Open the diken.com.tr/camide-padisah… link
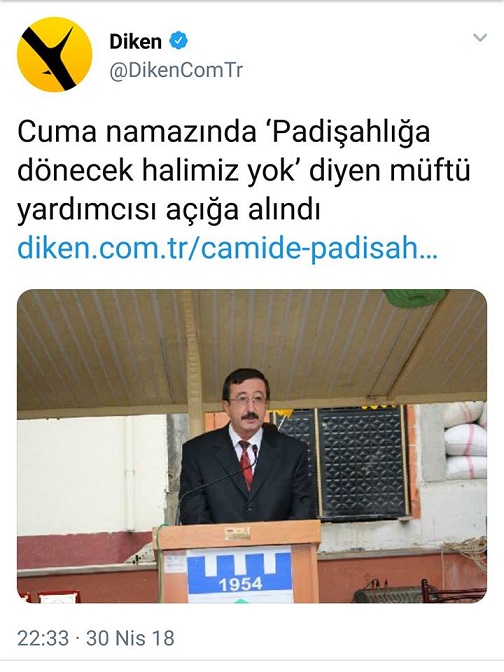 (x=228, y=248)
